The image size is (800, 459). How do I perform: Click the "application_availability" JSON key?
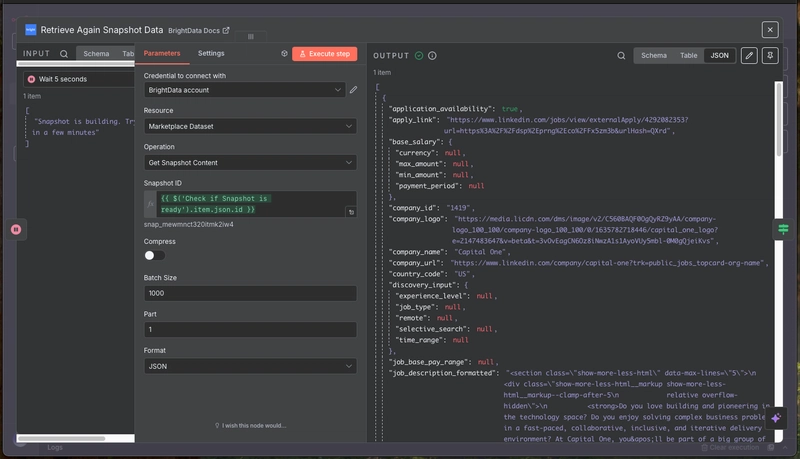[441, 109]
